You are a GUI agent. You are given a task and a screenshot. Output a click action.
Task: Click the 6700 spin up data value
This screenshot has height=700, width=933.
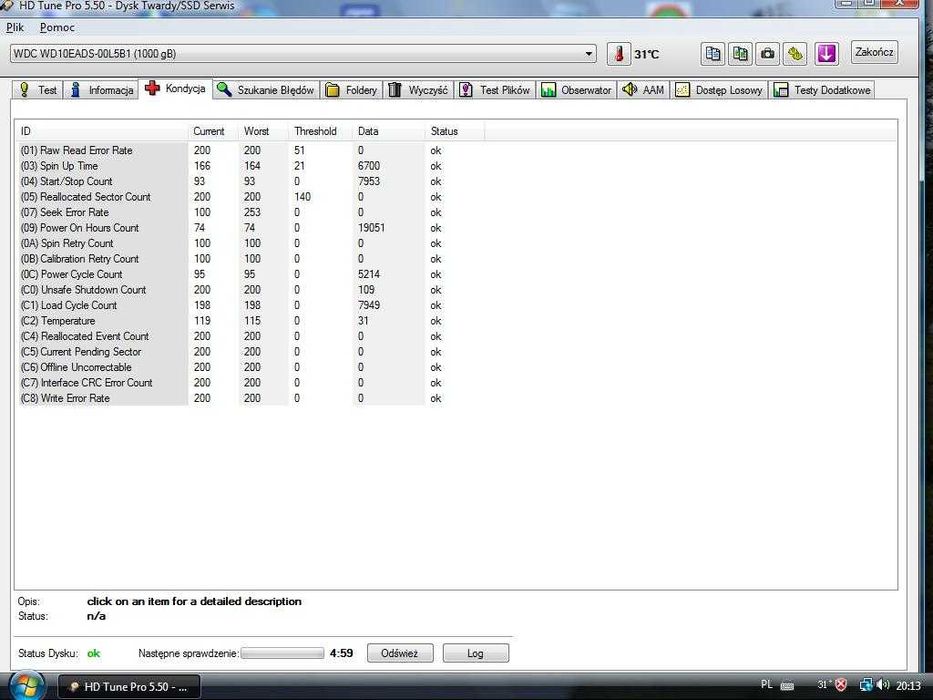[x=369, y=166]
